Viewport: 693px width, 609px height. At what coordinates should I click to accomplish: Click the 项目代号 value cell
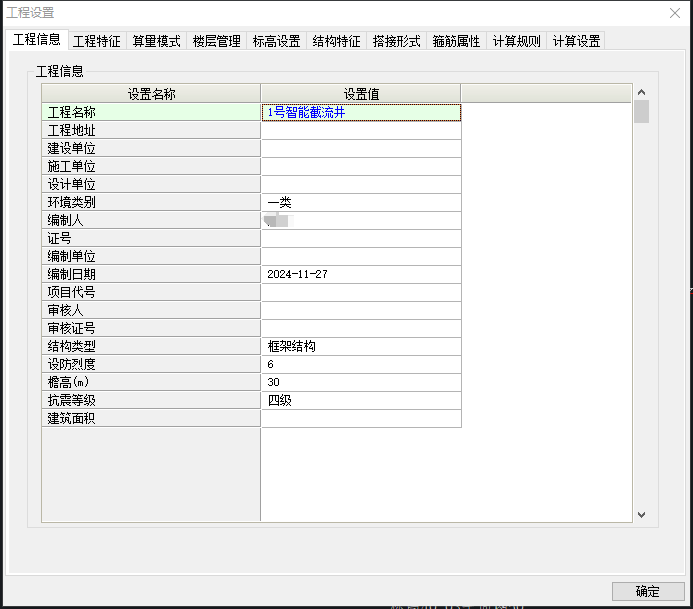point(361,293)
